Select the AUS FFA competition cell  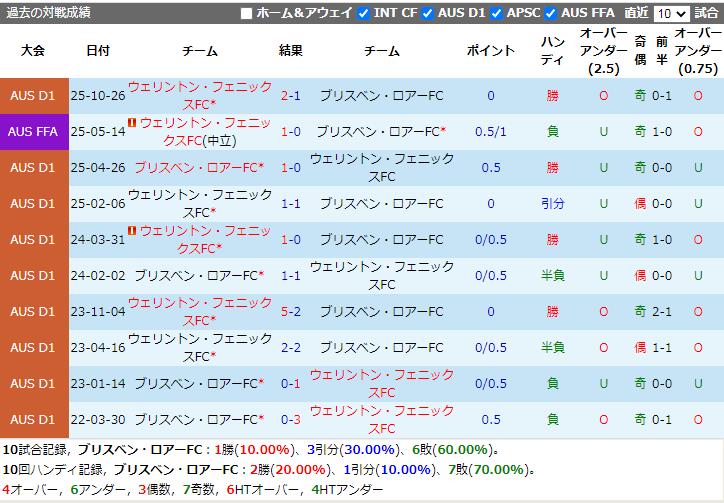(x=34, y=132)
